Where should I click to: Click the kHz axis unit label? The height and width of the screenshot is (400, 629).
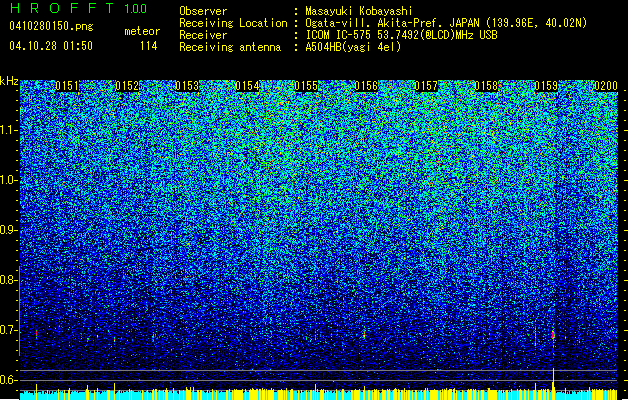[9, 81]
